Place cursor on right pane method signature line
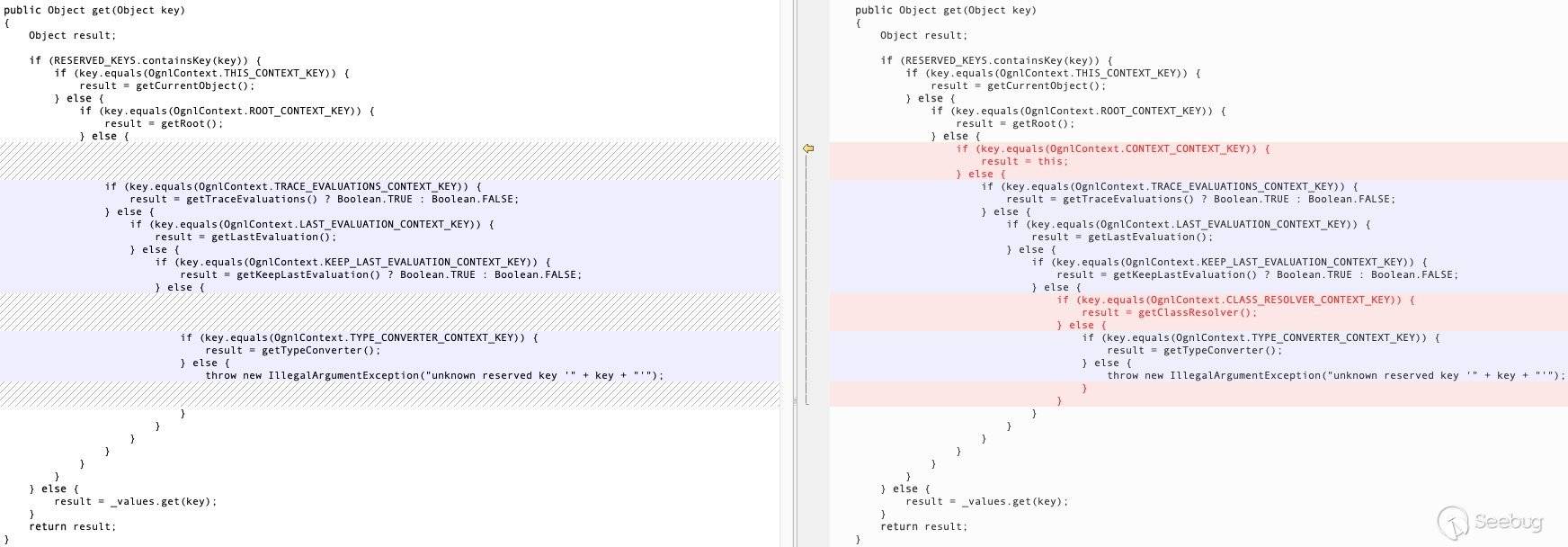This screenshot has width=1568, height=547. coord(945,11)
